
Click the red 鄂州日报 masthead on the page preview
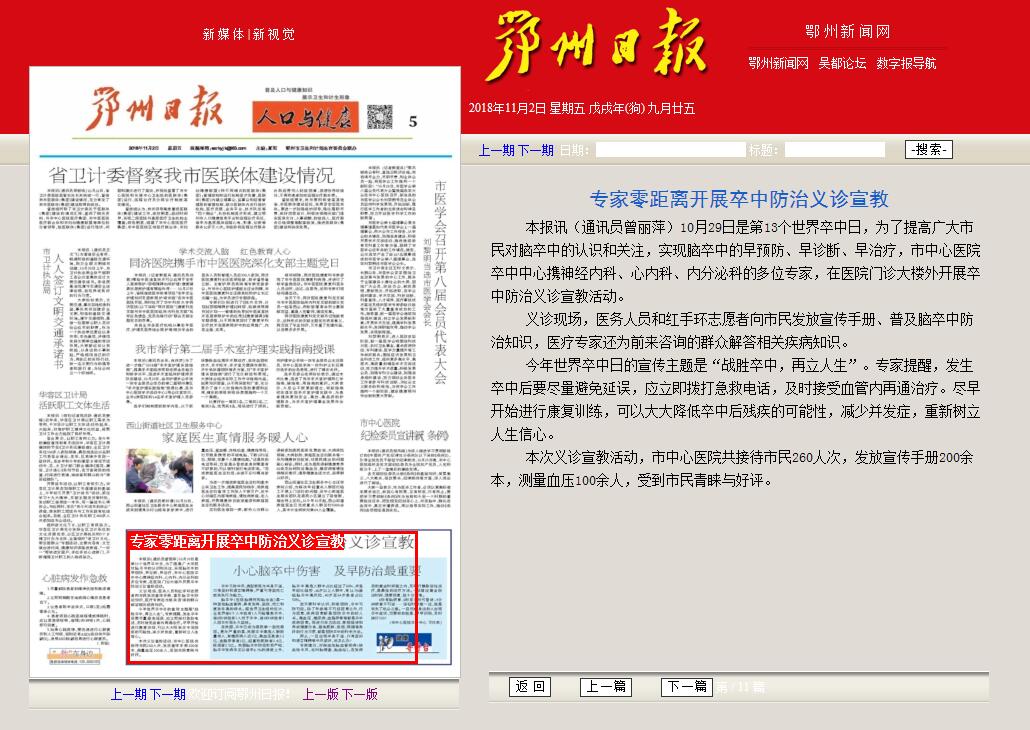[x=154, y=107]
